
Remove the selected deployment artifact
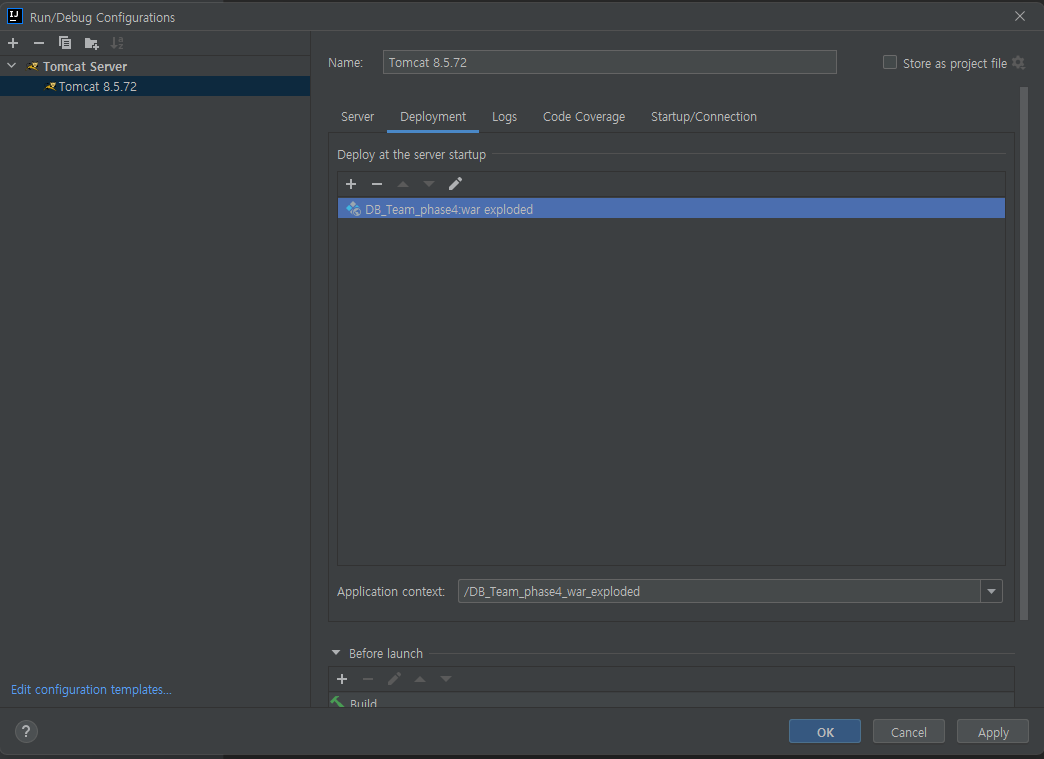click(377, 184)
